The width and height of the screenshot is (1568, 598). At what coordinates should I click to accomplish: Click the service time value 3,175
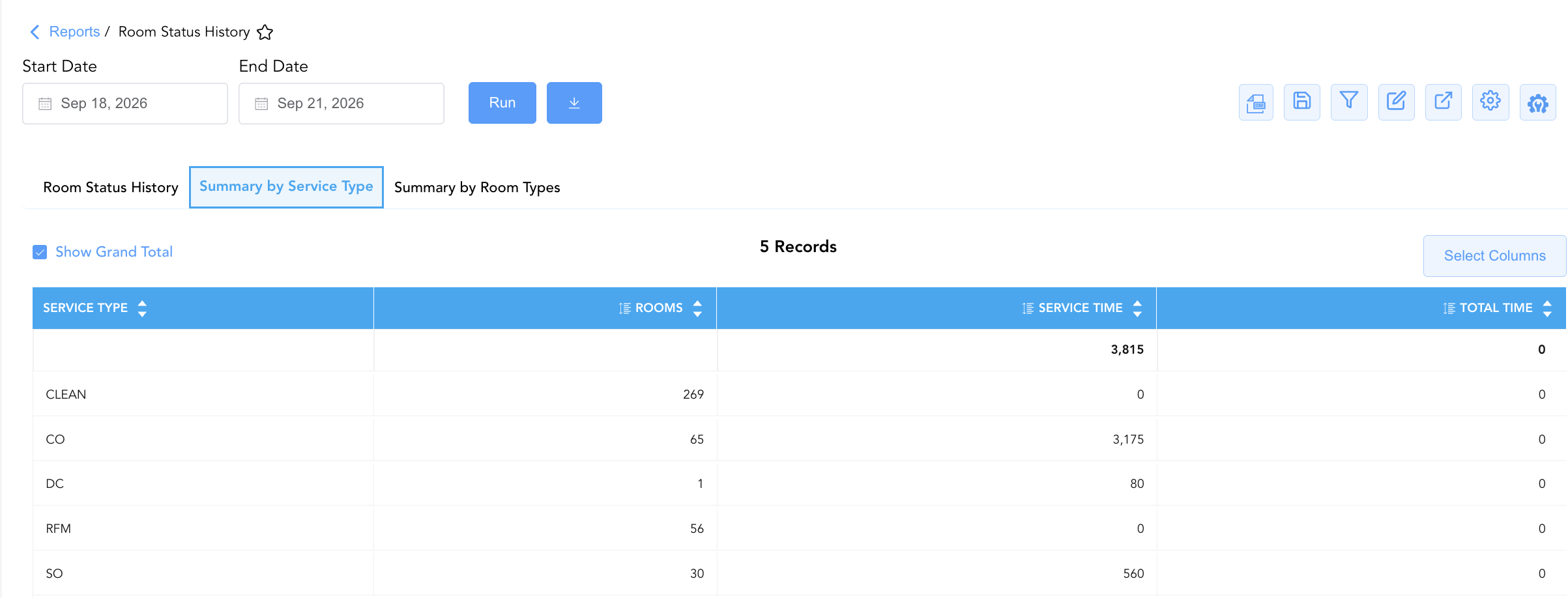[1128, 439]
